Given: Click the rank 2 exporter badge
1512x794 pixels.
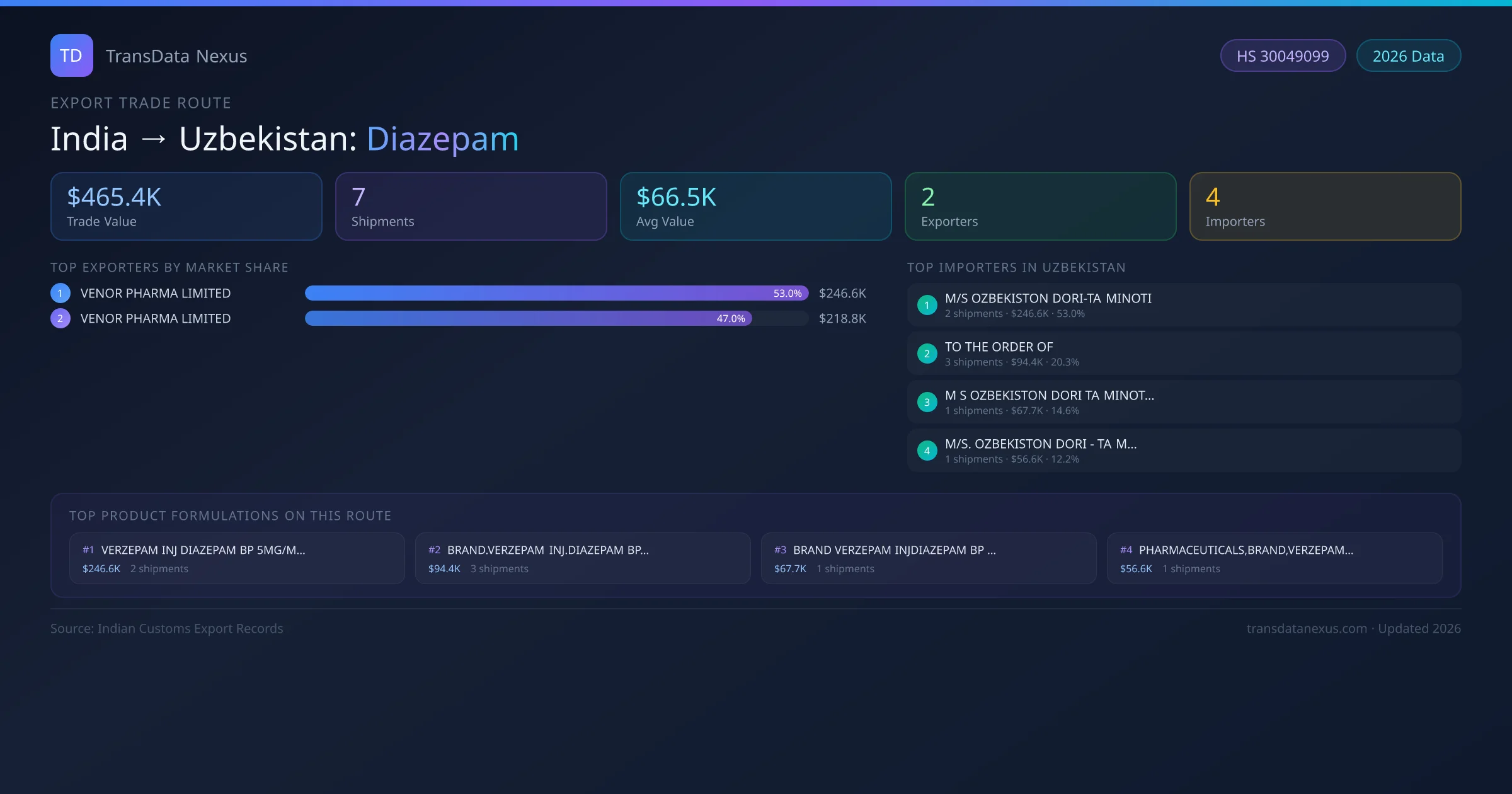Looking at the screenshot, I should pyautogui.click(x=60, y=318).
